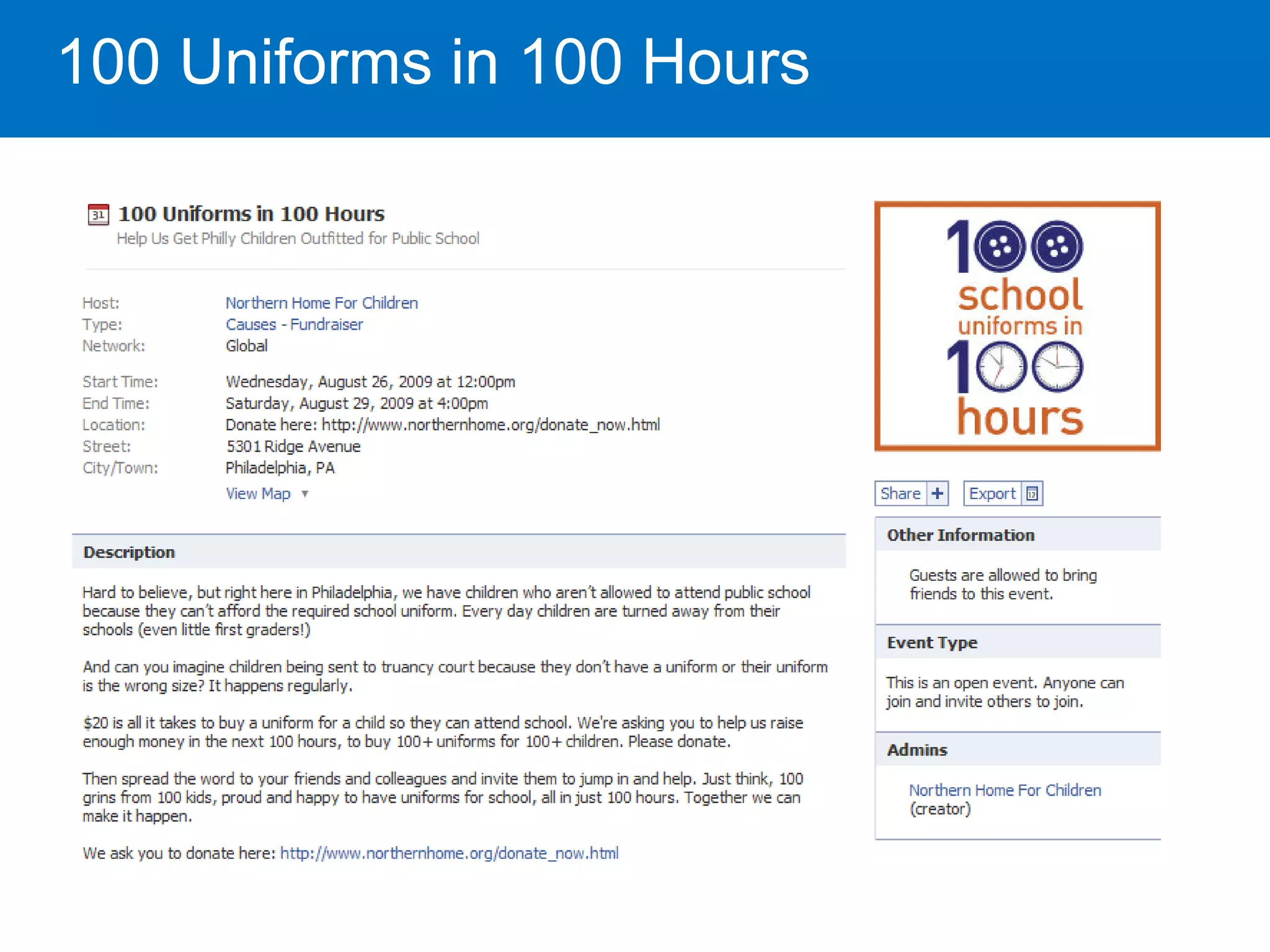Click the Host: field label
The width and height of the screenshot is (1270, 952).
pos(101,303)
